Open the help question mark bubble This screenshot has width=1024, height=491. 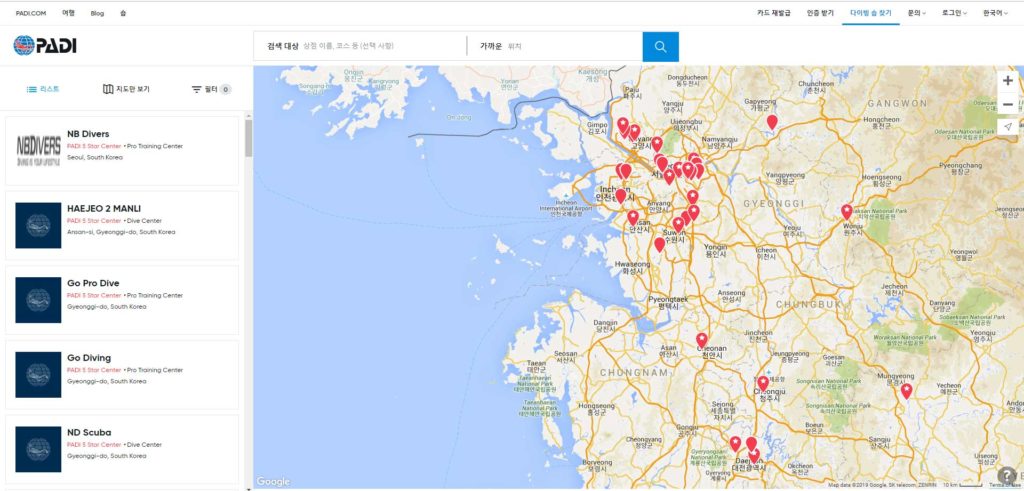tap(1005, 475)
